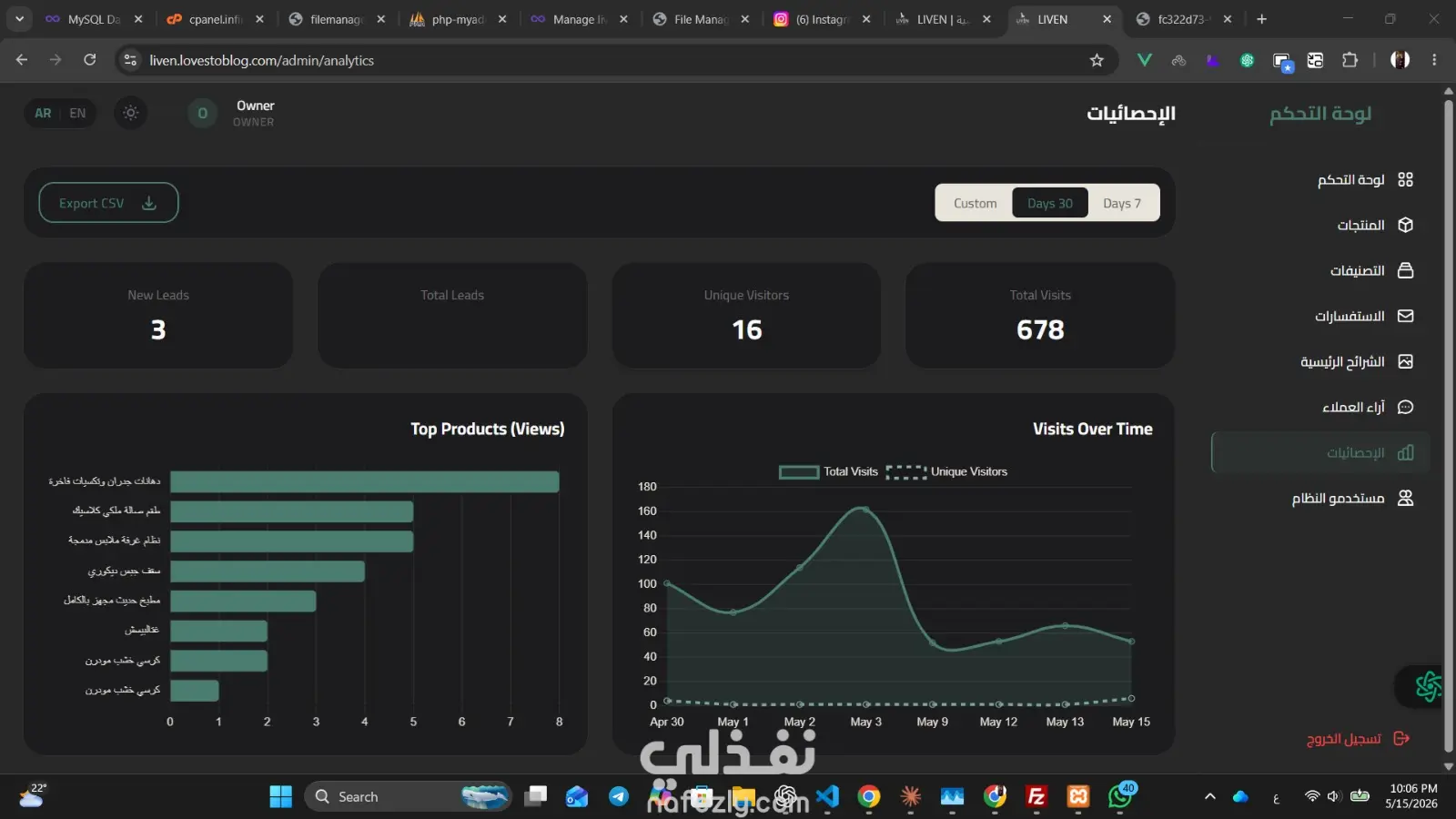Open the Categories icon in sidebar

click(x=1405, y=270)
